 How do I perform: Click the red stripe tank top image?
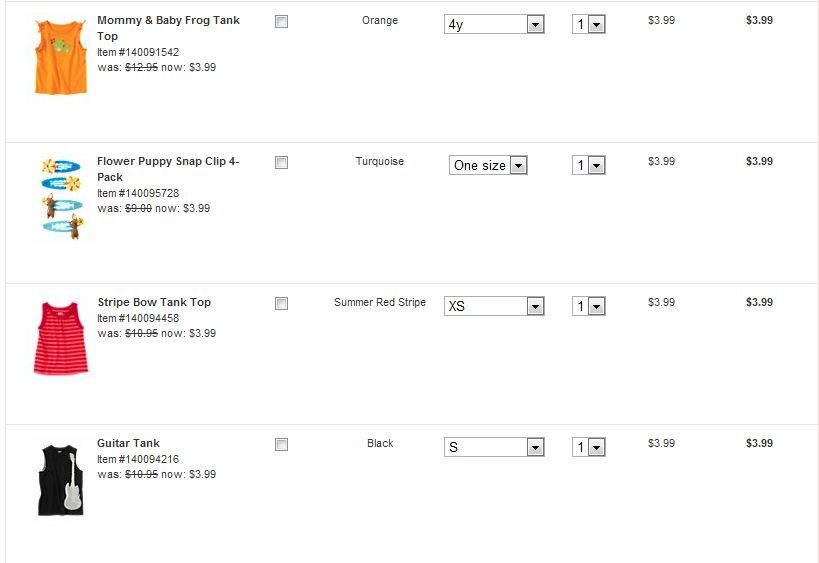[x=61, y=339]
